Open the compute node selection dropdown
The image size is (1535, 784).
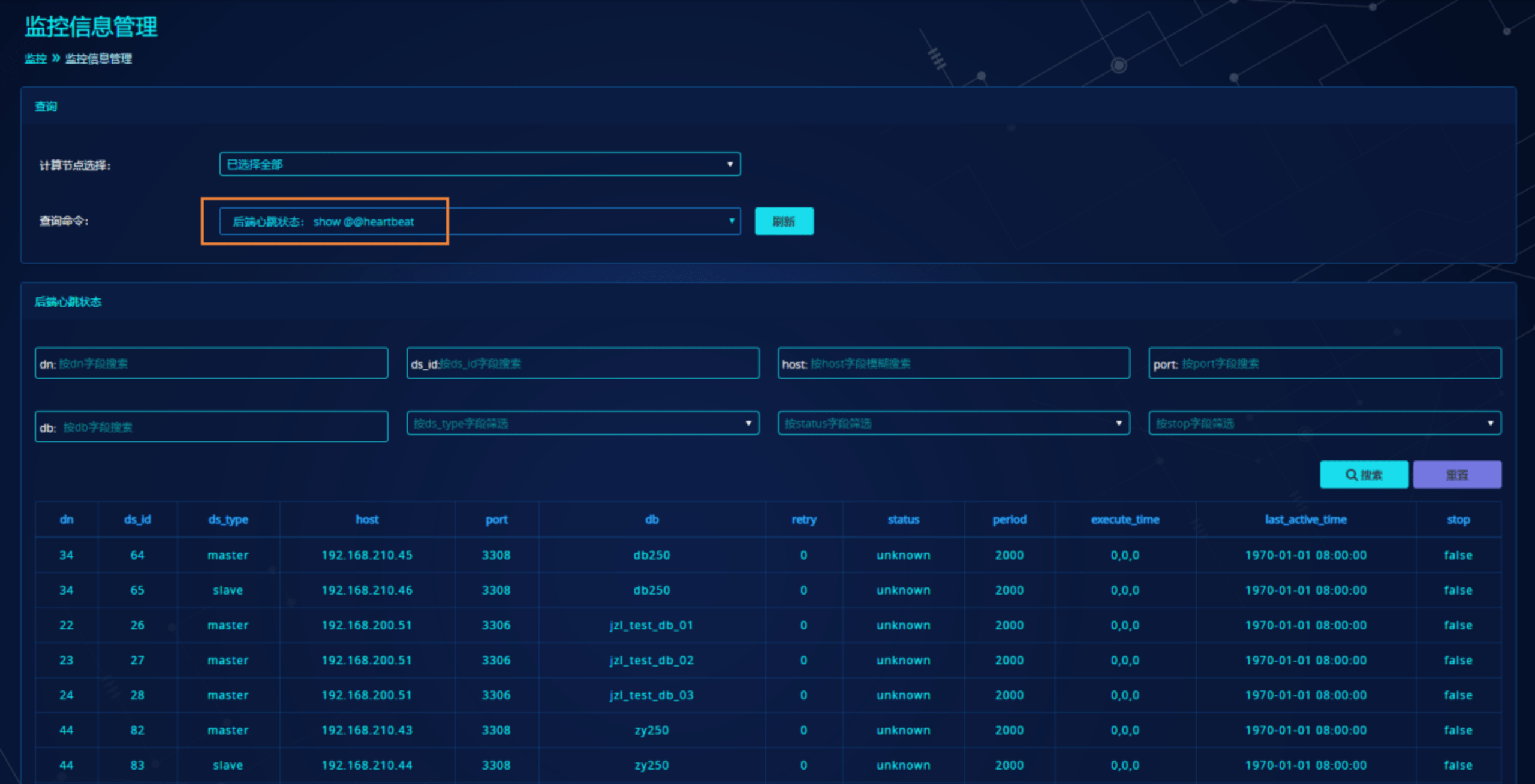480,164
